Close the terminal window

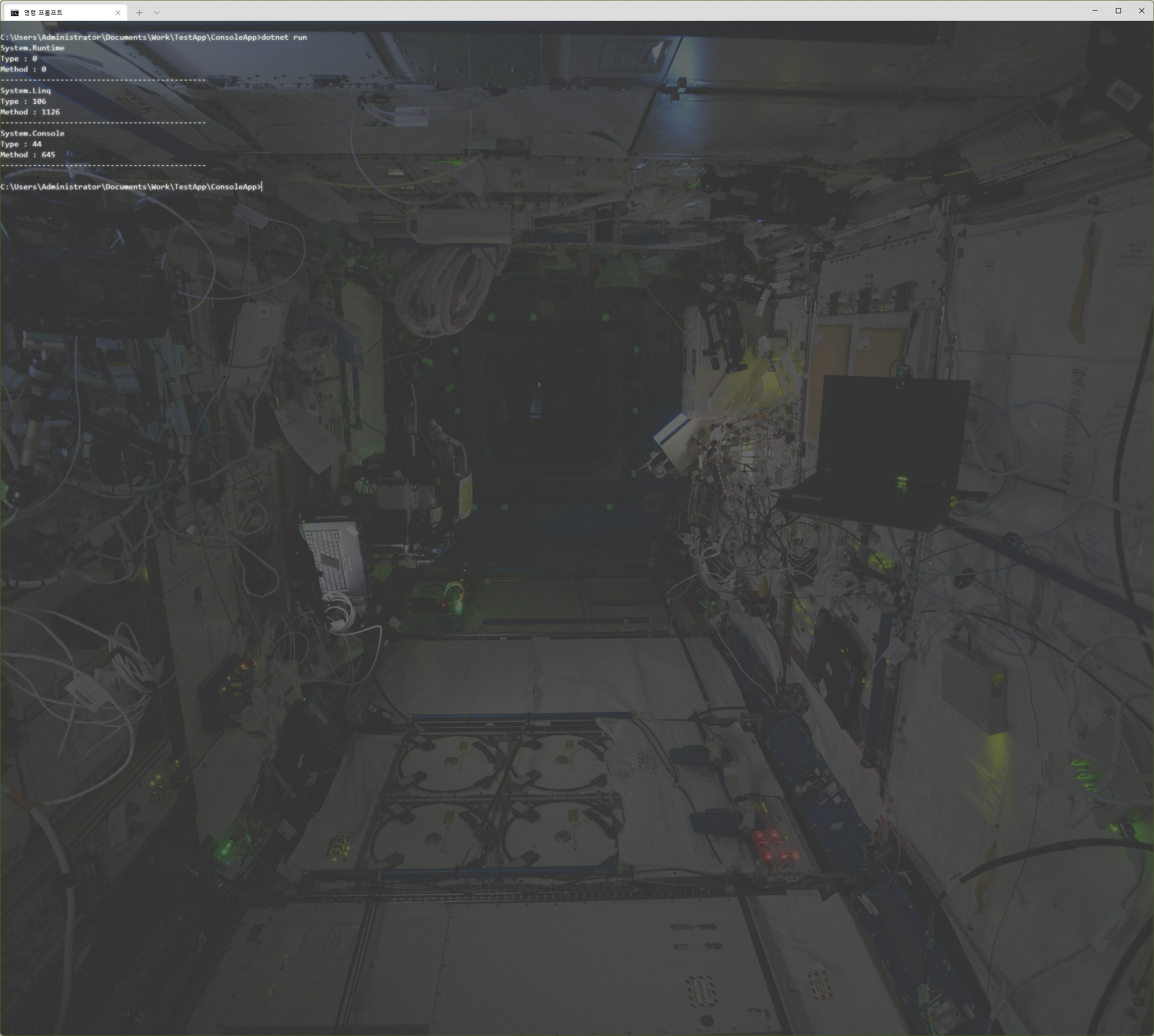(x=1141, y=11)
